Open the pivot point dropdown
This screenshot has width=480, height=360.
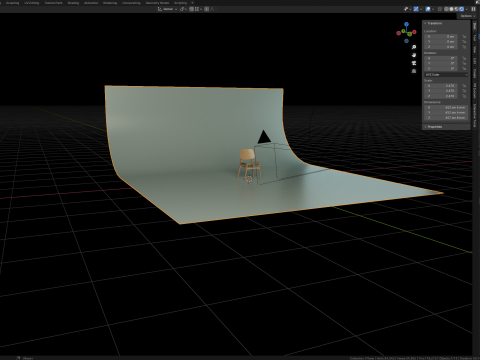tap(183, 9)
